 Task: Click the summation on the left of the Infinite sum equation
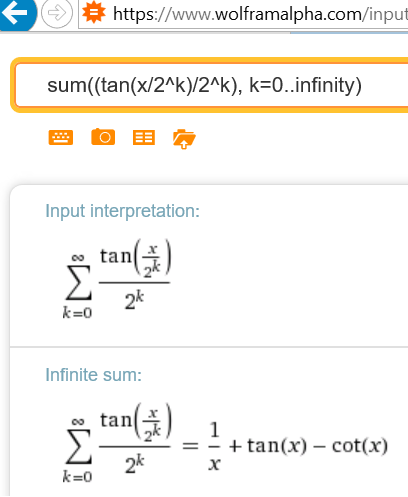coord(117,443)
